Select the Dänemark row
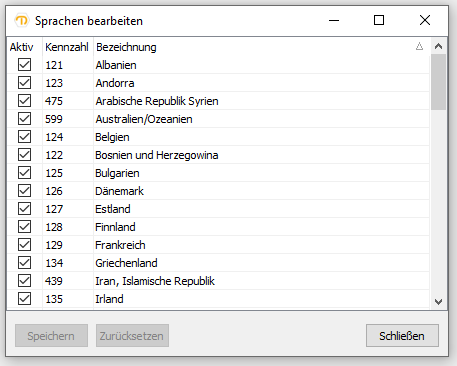This screenshot has height=366, width=457. click(218, 191)
